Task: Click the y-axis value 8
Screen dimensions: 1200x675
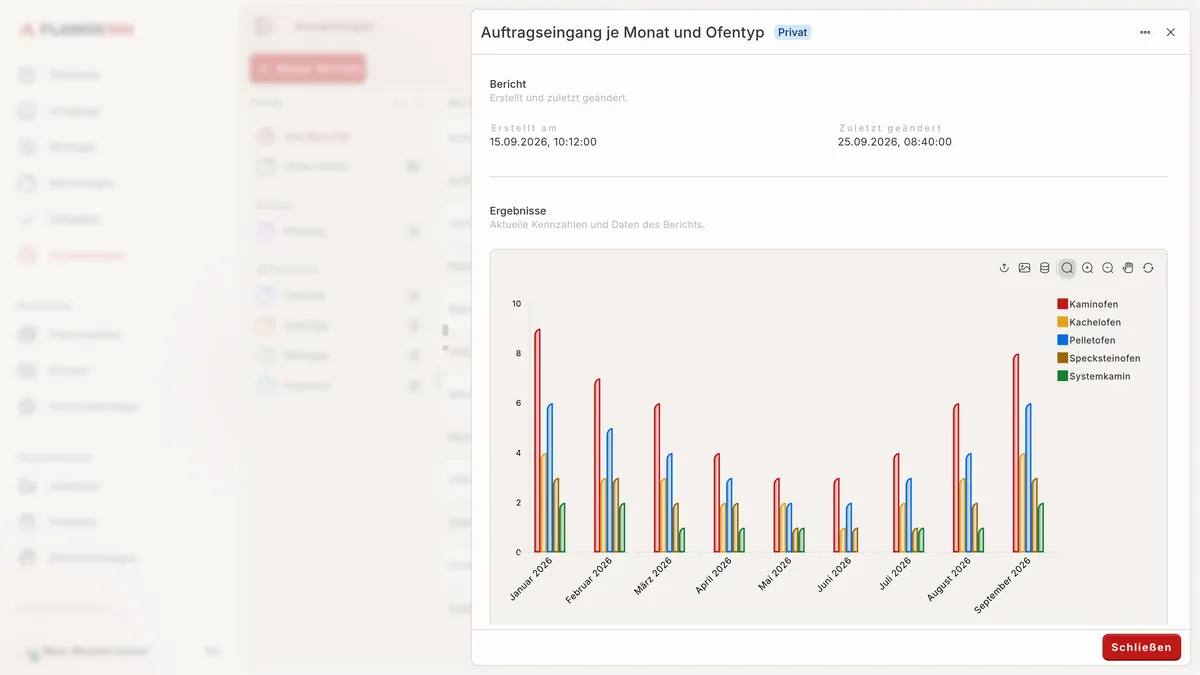Action: tap(518, 354)
